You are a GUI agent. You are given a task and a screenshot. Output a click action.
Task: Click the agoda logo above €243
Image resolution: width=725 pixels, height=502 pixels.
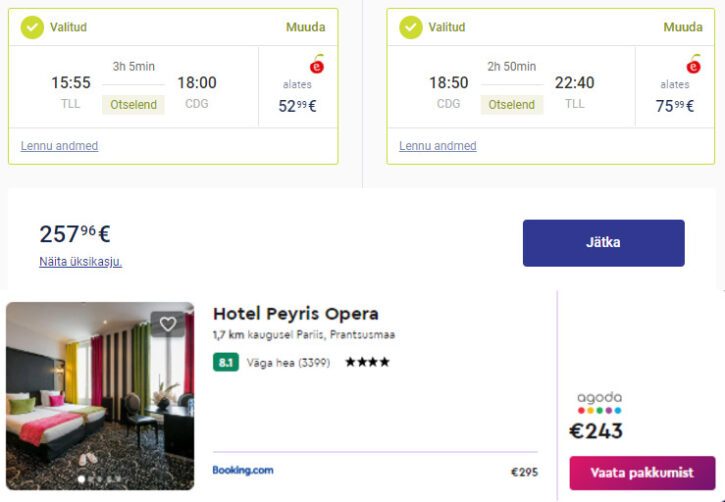[x=599, y=402]
